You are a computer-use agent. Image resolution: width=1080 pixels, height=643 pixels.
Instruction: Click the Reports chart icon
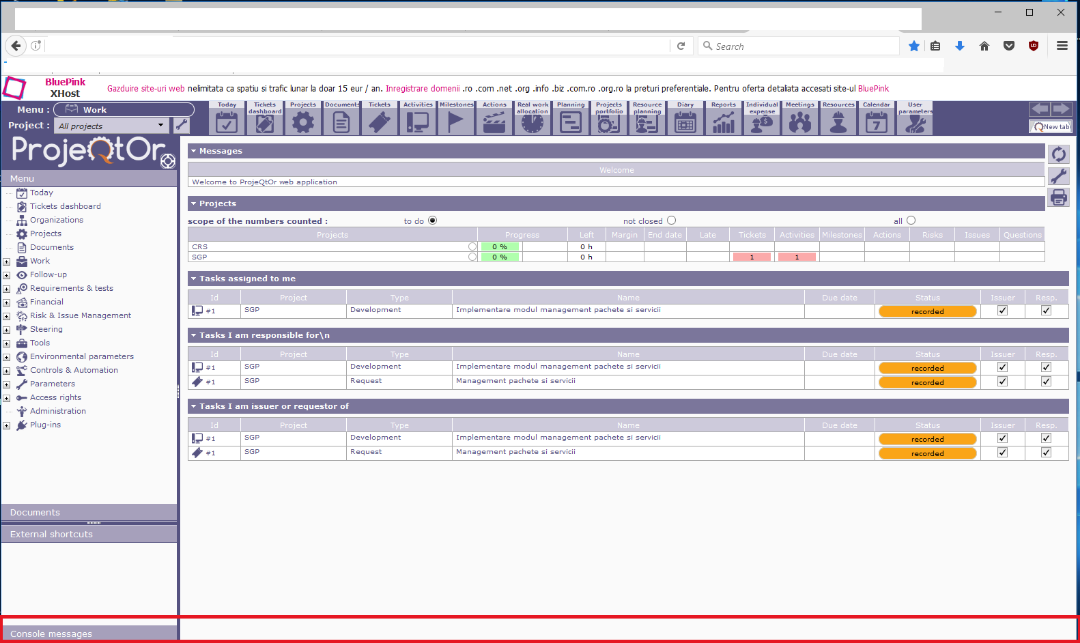click(x=723, y=121)
